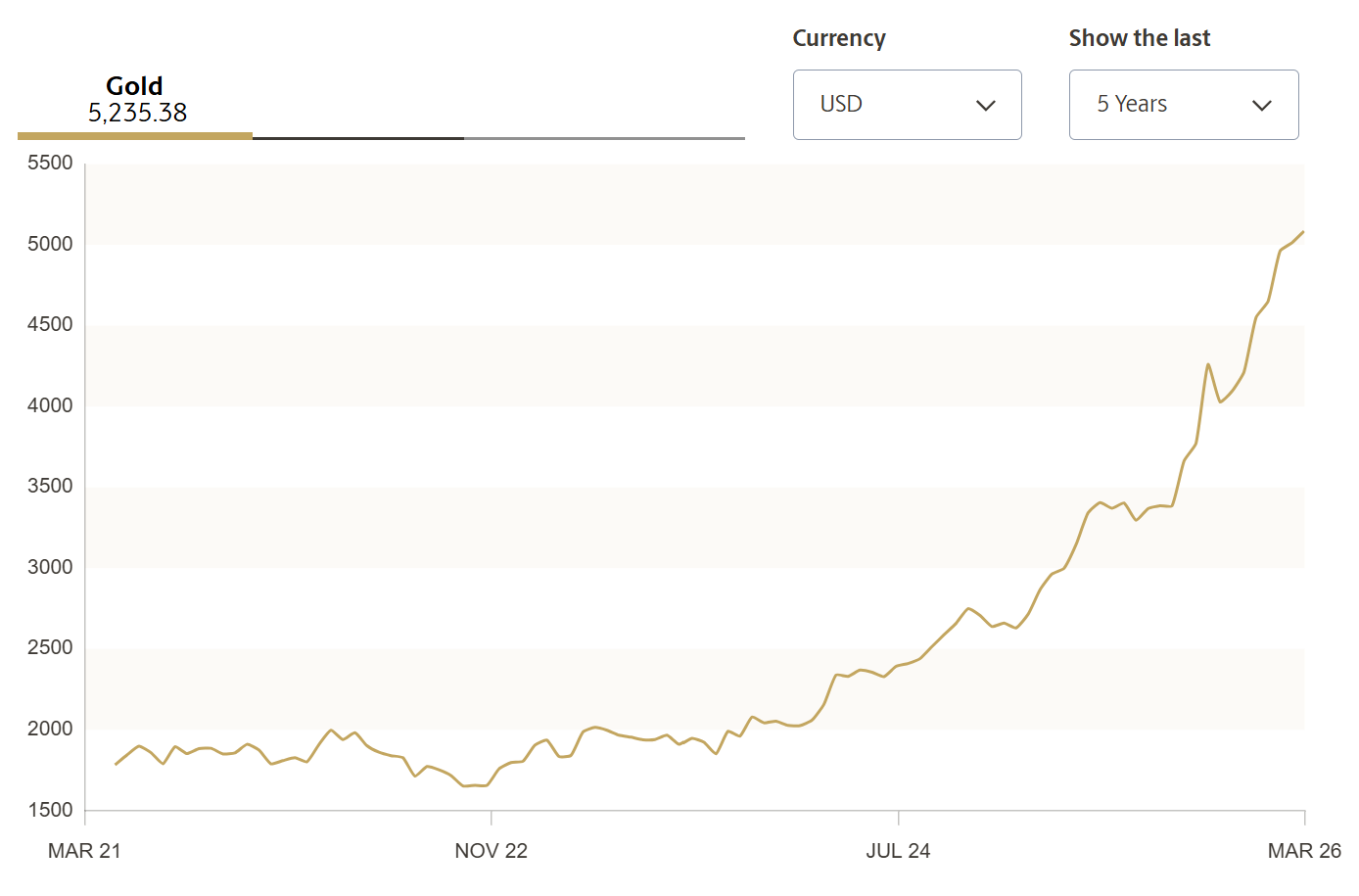Click the Currency heading text
1359x896 pixels.
[838, 38]
